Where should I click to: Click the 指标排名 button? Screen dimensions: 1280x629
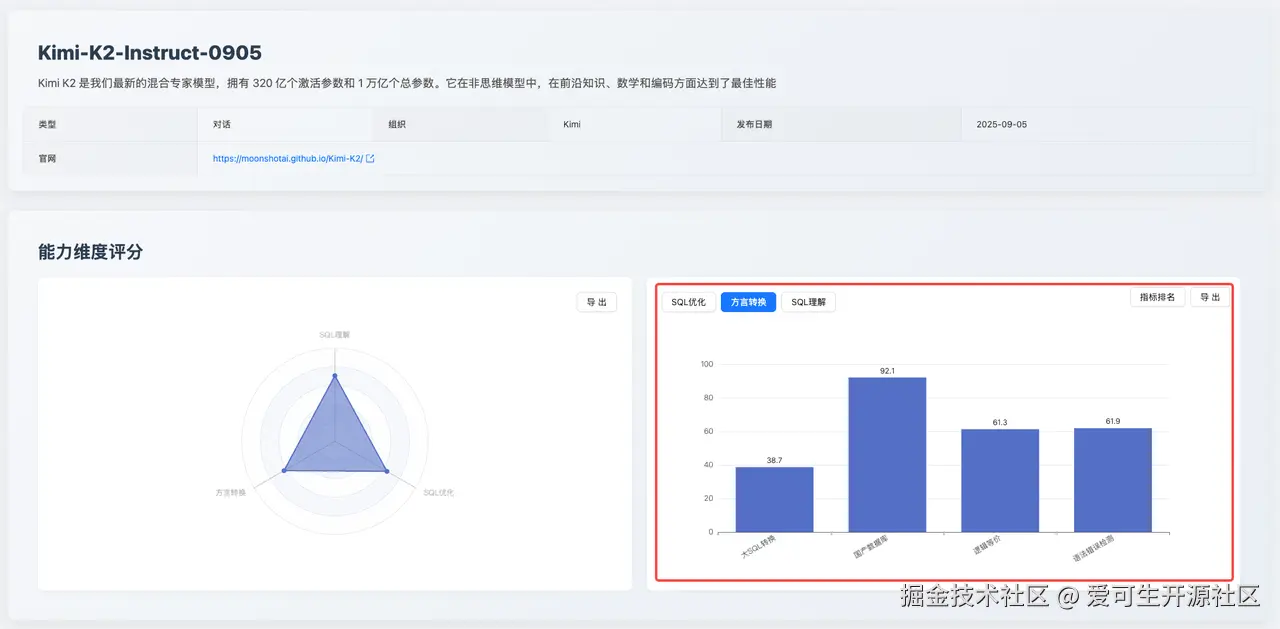(x=1158, y=297)
